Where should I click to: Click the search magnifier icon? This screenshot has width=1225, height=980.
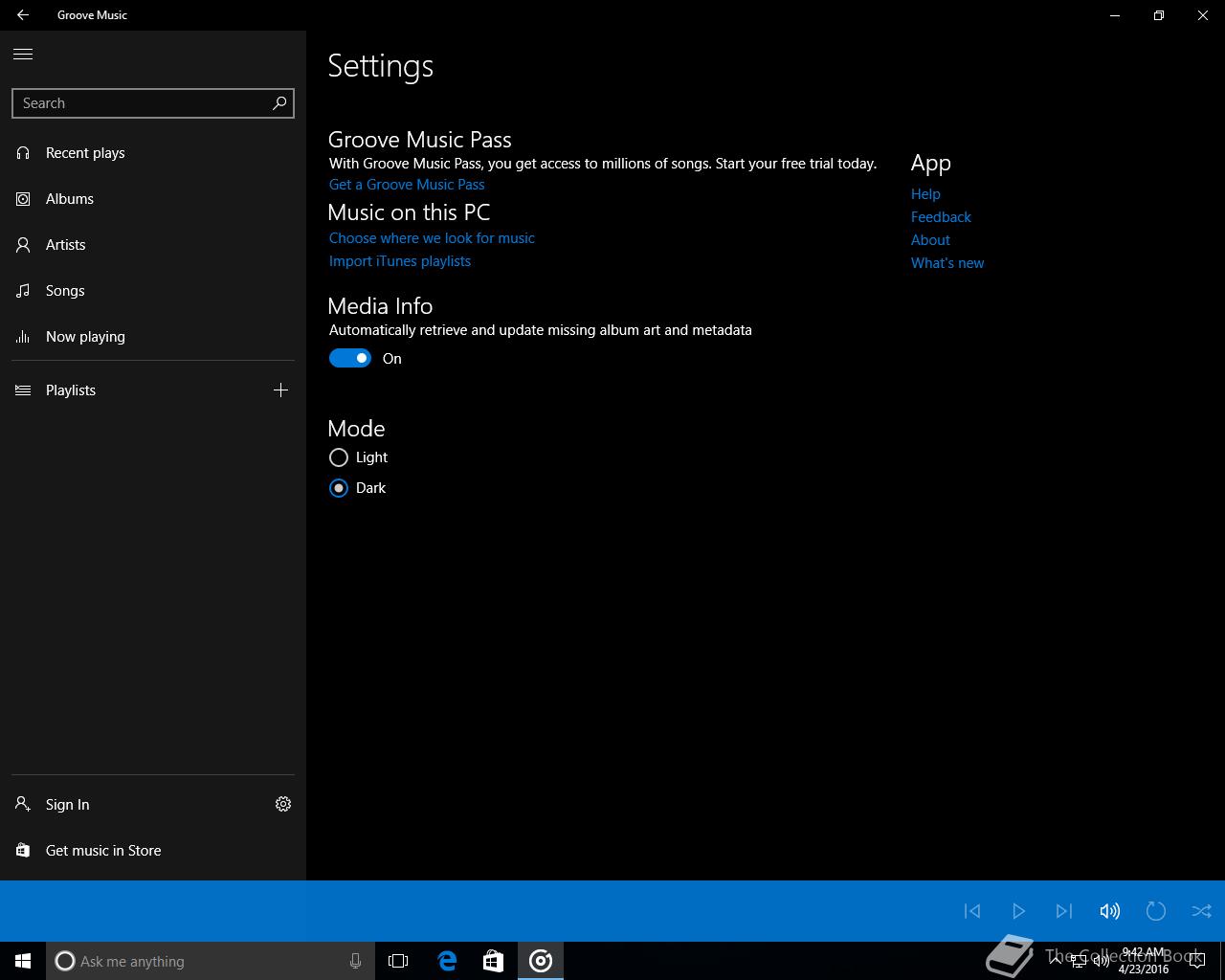(279, 102)
